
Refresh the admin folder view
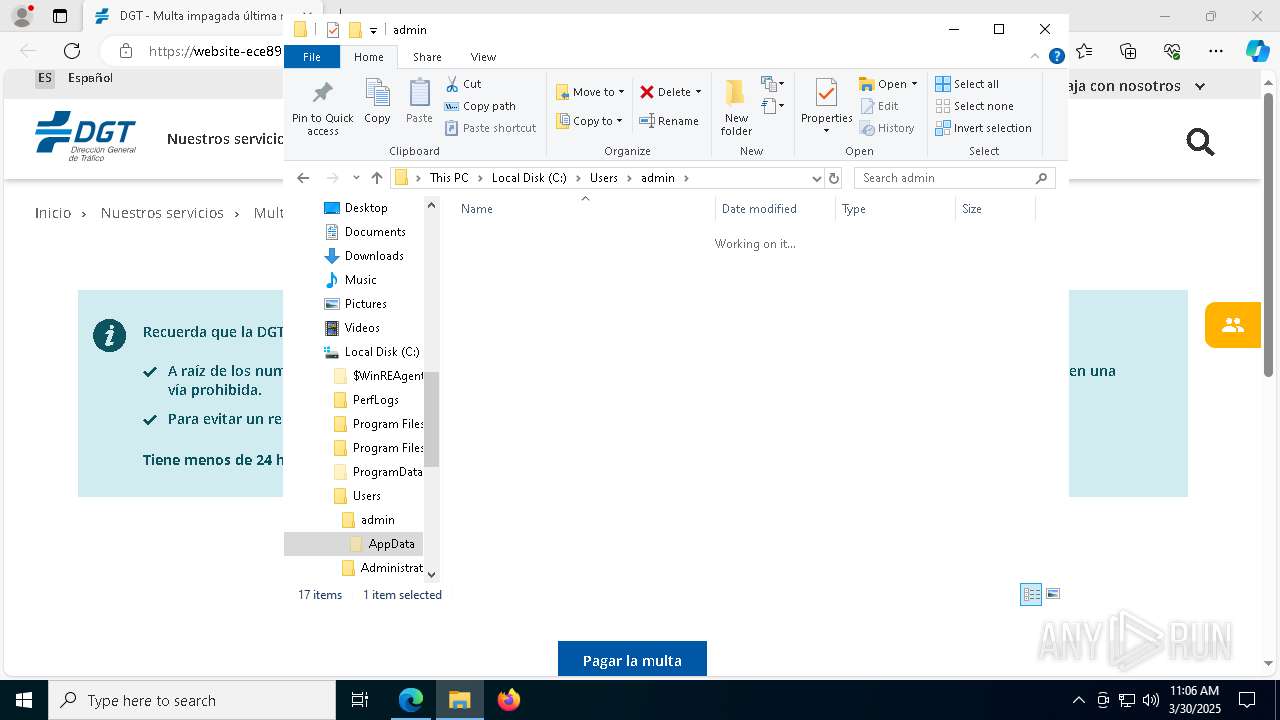834,178
